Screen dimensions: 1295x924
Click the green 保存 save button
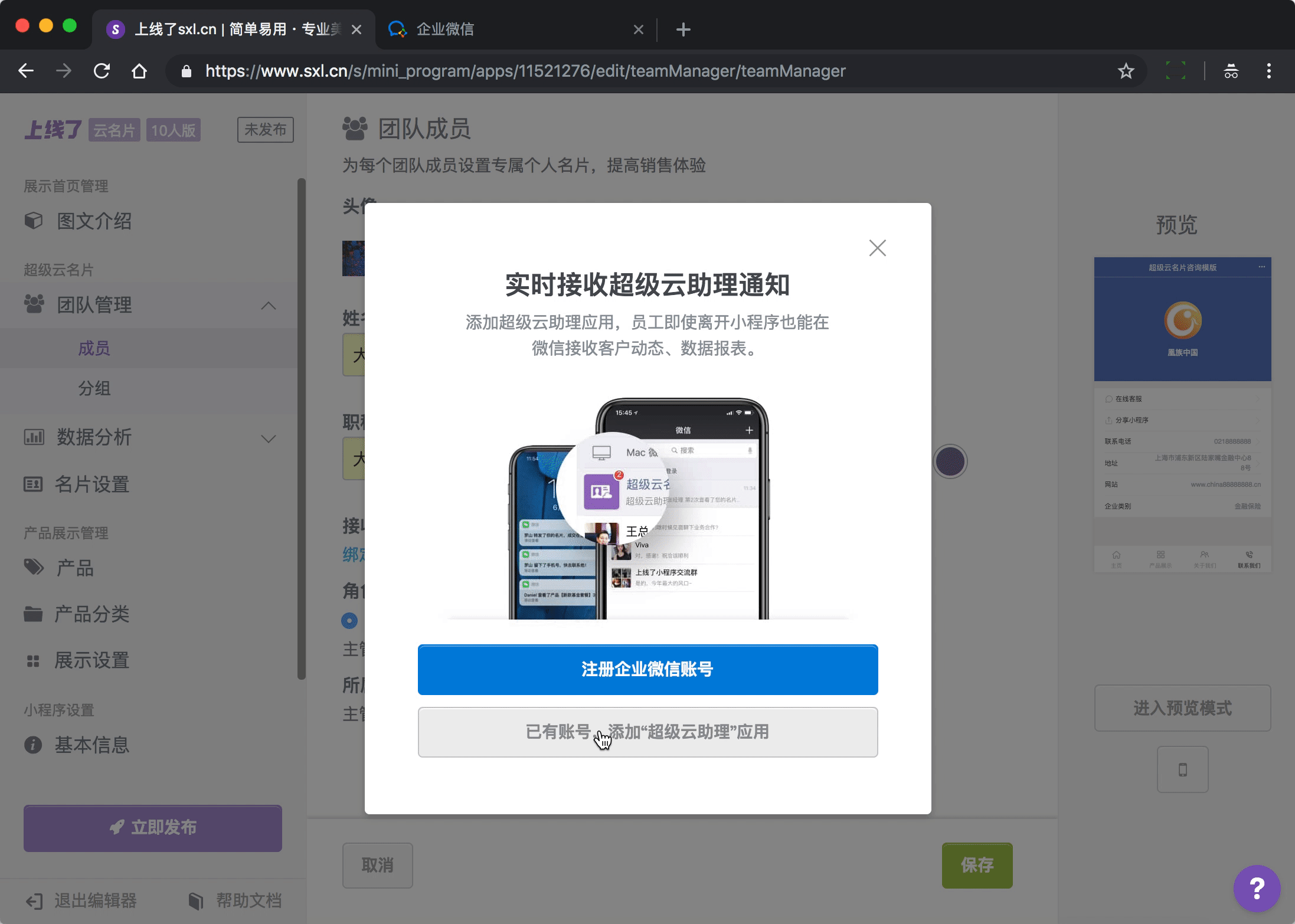pos(977,866)
